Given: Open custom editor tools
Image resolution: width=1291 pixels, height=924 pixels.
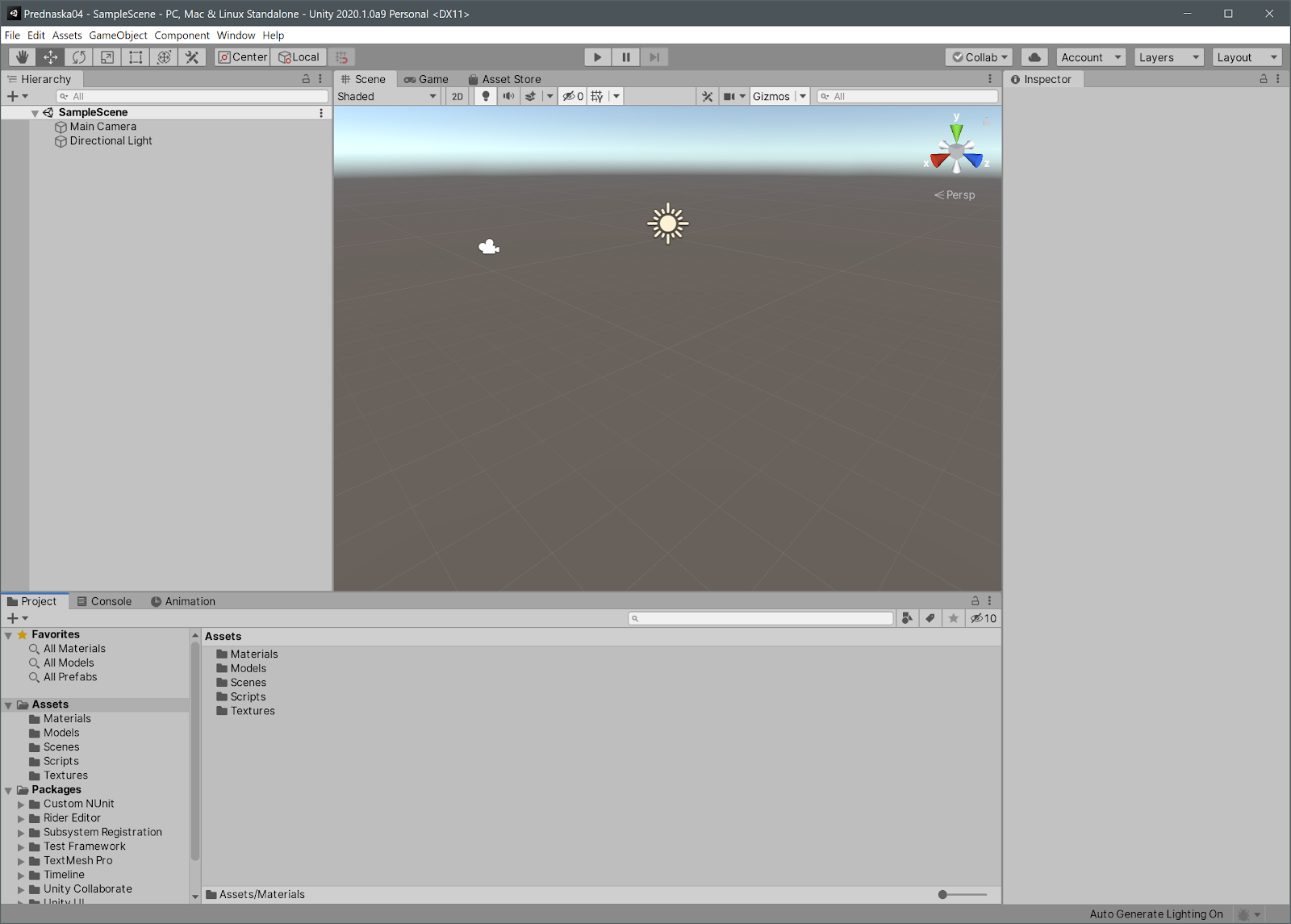Looking at the screenshot, I should tap(191, 57).
